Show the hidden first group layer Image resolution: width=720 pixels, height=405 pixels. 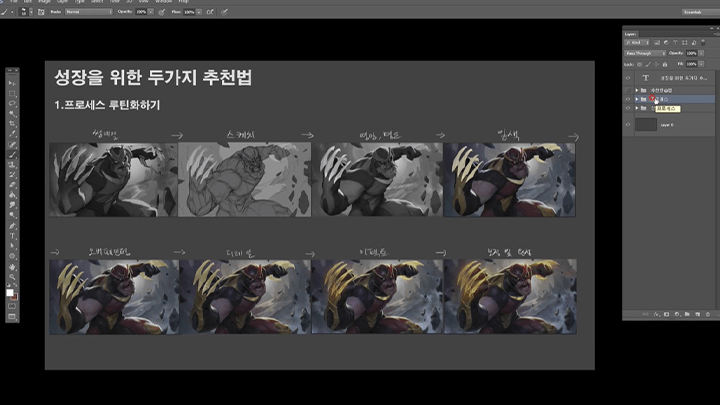pyautogui.click(x=628, y=90)
